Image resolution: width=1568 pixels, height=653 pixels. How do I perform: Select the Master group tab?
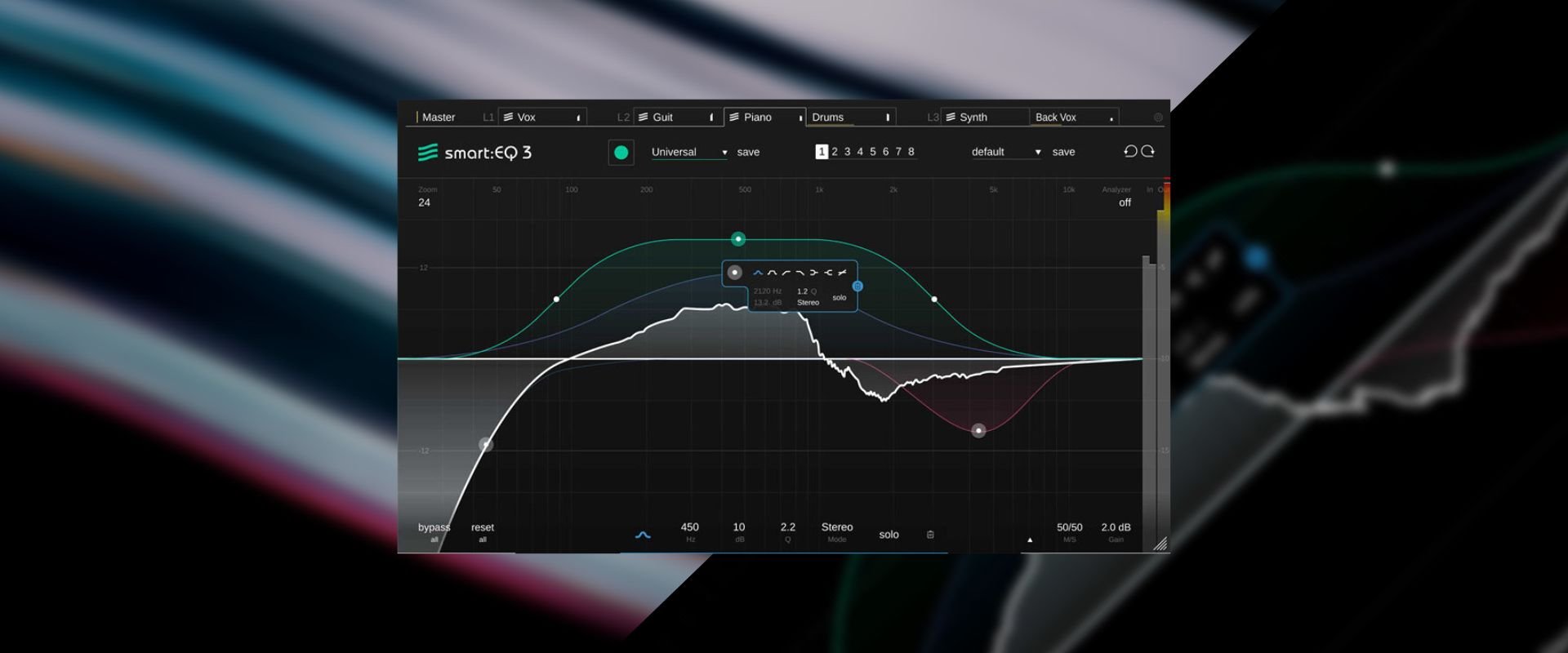tap(437, 118)
